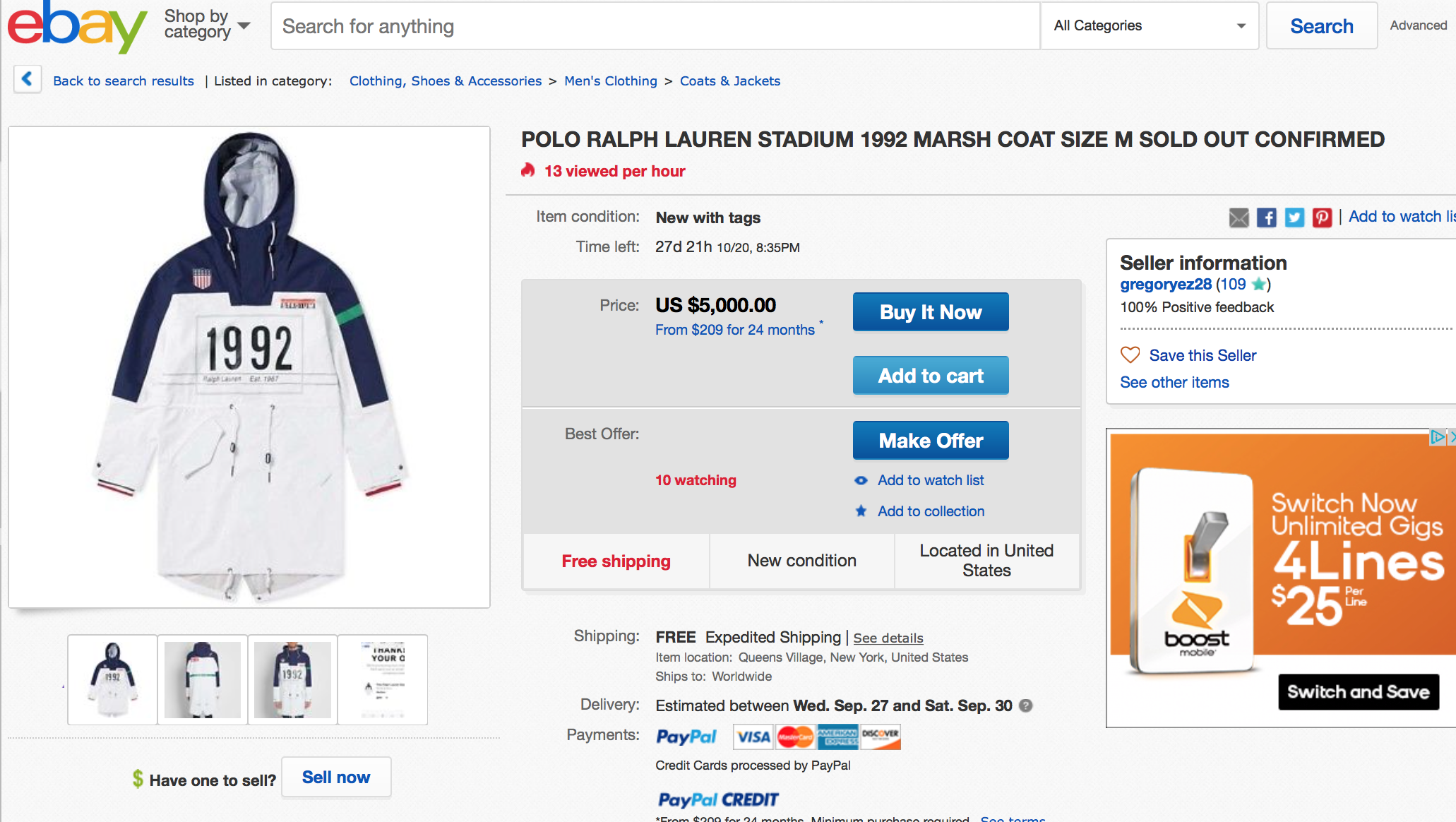Screen dimensions: 1456x822
Task: Pin listing on Pinterest
Action: pyautogui.click(x=1322, y=218)
